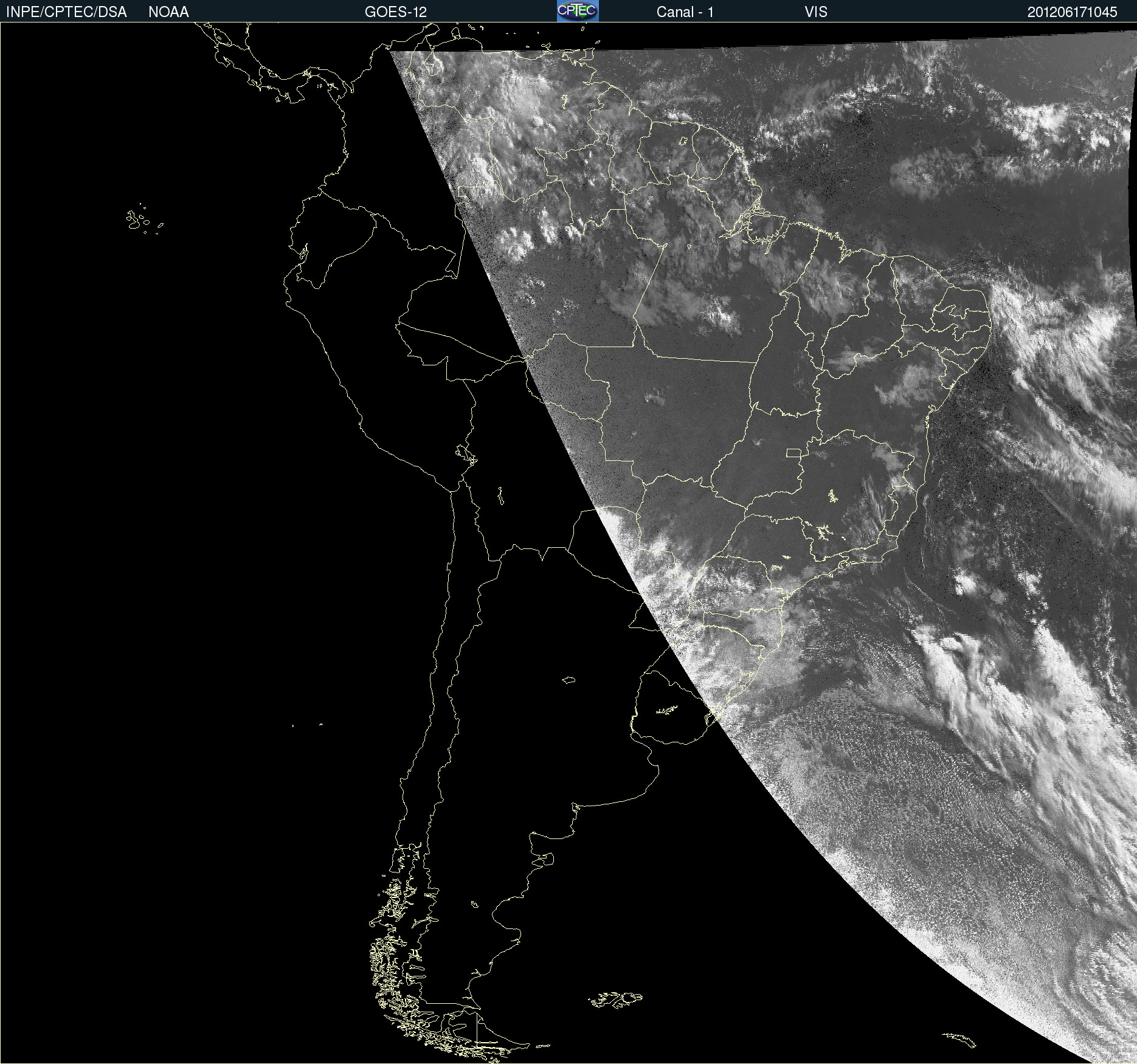Click the 201206171045 timestamp
Viewport: 1137px width, 1064px height.
(1073, 12)
